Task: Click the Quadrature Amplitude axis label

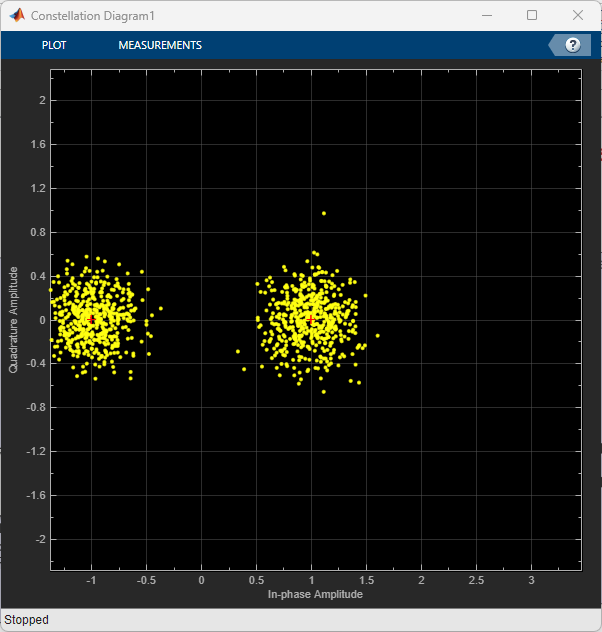Action: click(x=13, y=320)
